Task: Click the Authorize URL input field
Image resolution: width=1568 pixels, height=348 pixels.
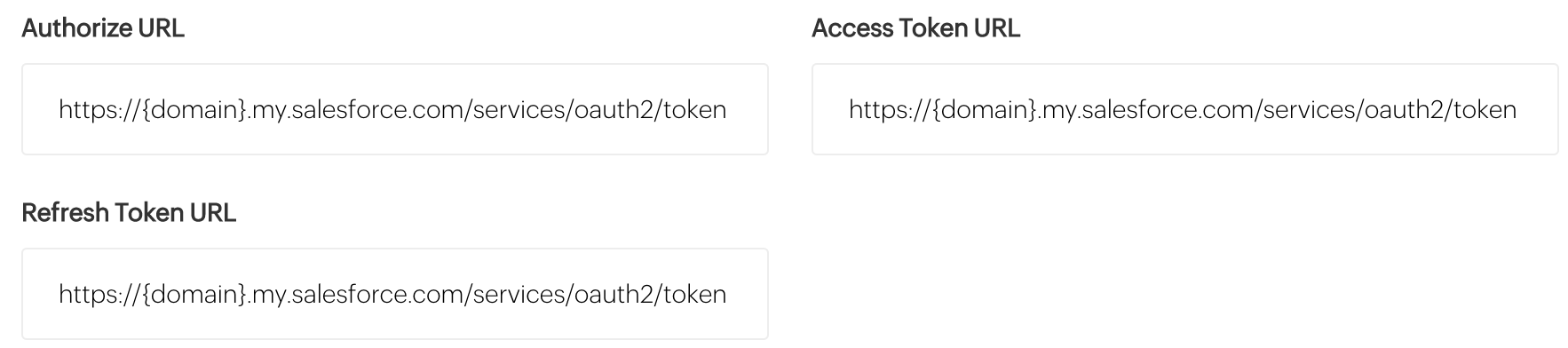Action: (x=395, y=109)
